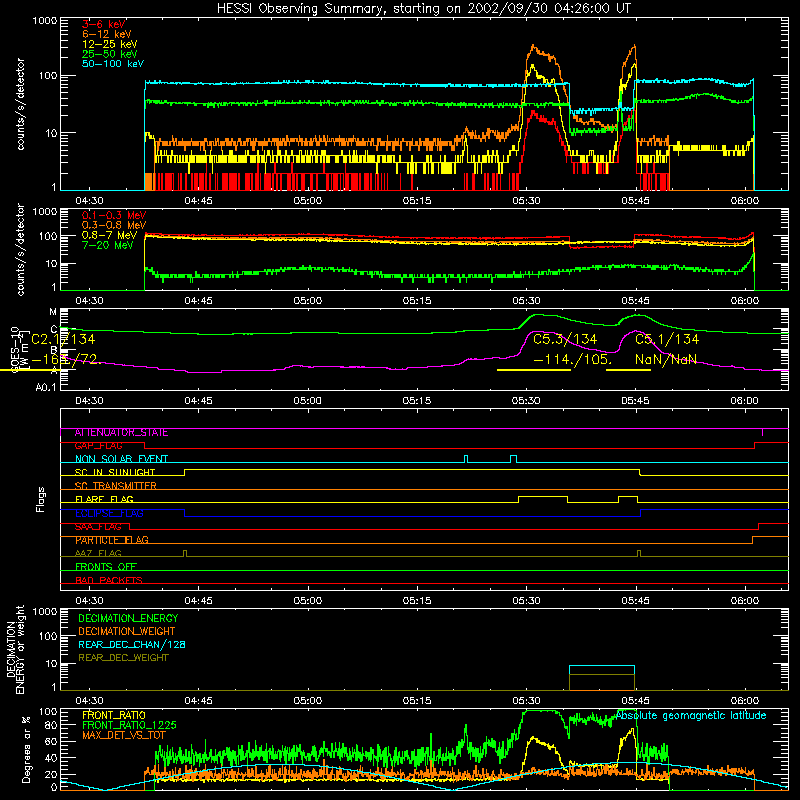Select the SC_TRANSMITTER flag label
800x800 pixels.
115,486
